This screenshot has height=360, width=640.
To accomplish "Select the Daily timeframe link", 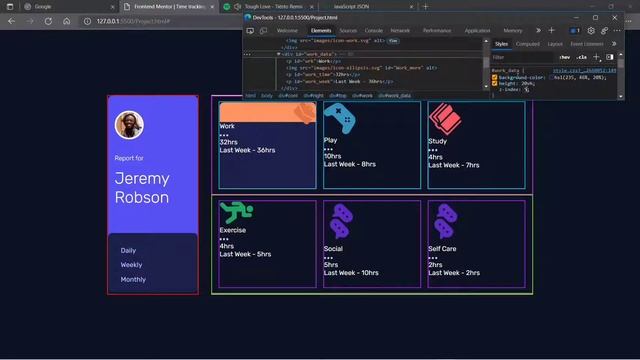I will [x=128, y=251].
